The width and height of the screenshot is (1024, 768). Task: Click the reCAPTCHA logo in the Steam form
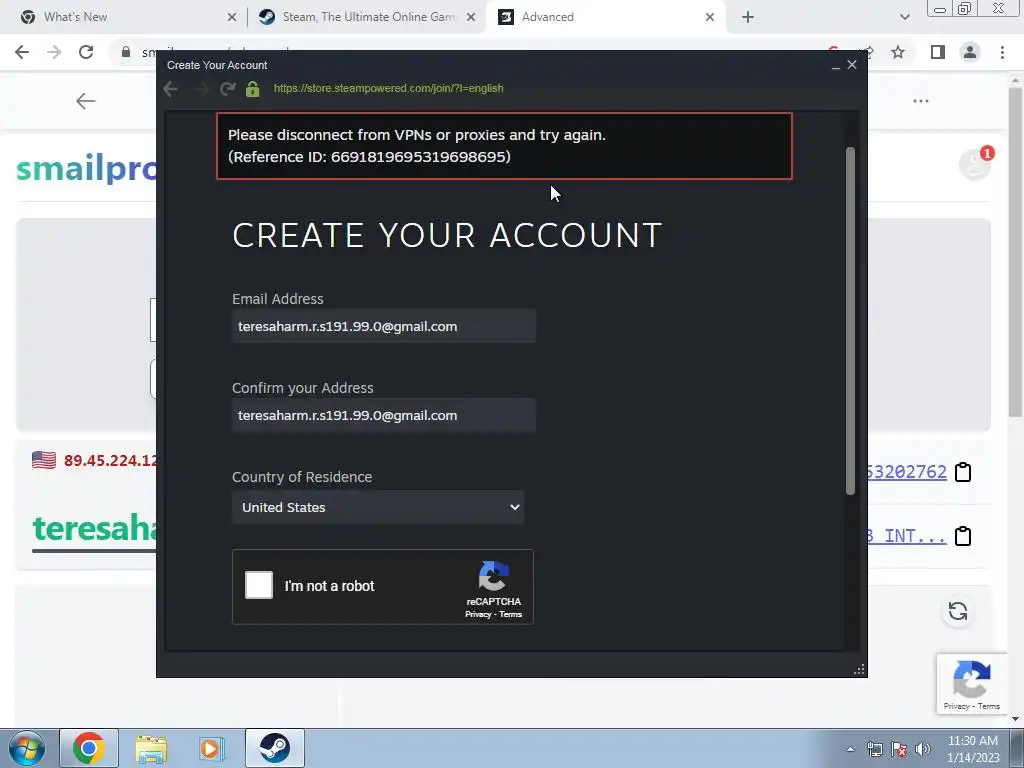[493, 575]
